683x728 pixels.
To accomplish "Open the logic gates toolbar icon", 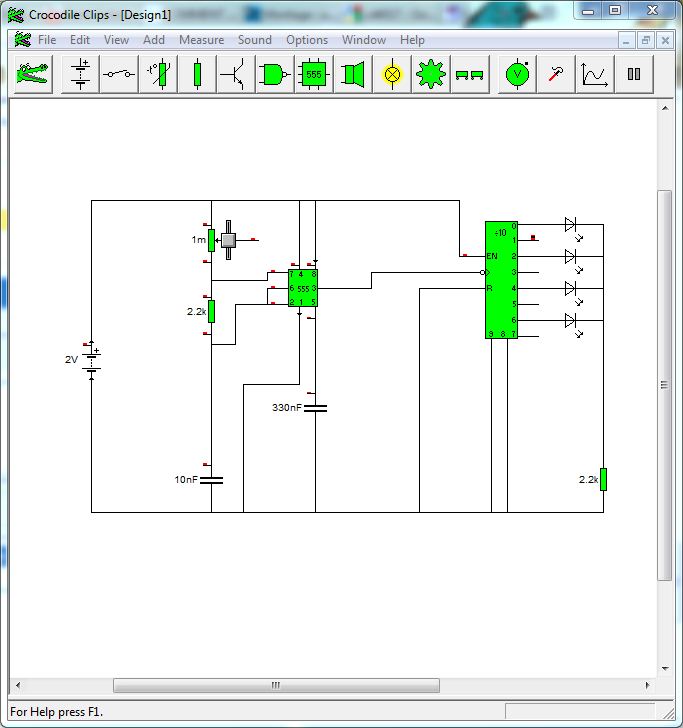I will [x=275, y=74].
